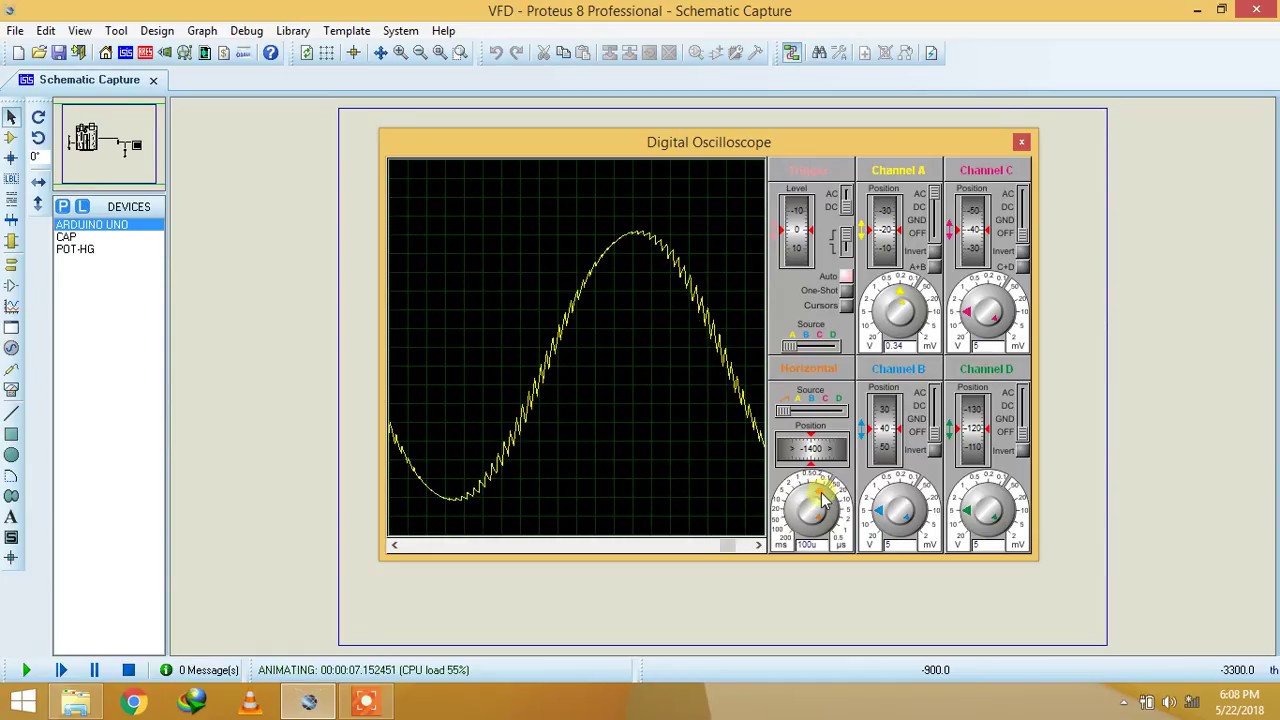1280x720 pixels.
Task: Click the 'L' library manage button
Action: coord(82,206)
